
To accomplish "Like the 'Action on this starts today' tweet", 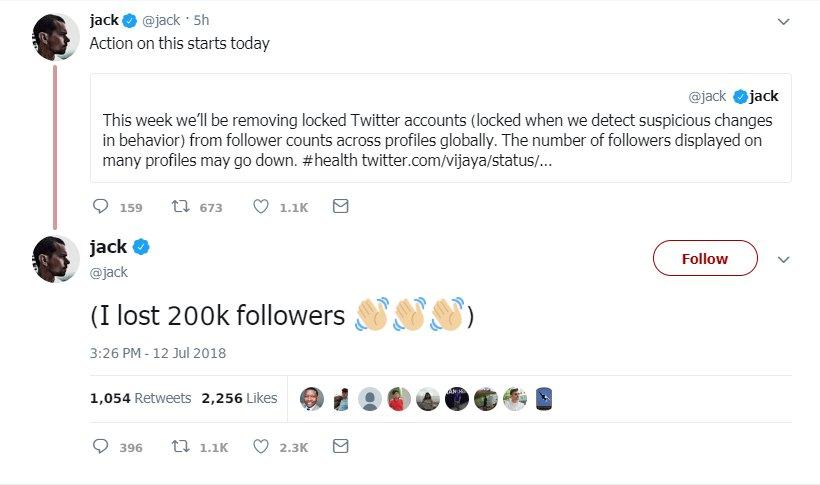I will click(261, 207).
